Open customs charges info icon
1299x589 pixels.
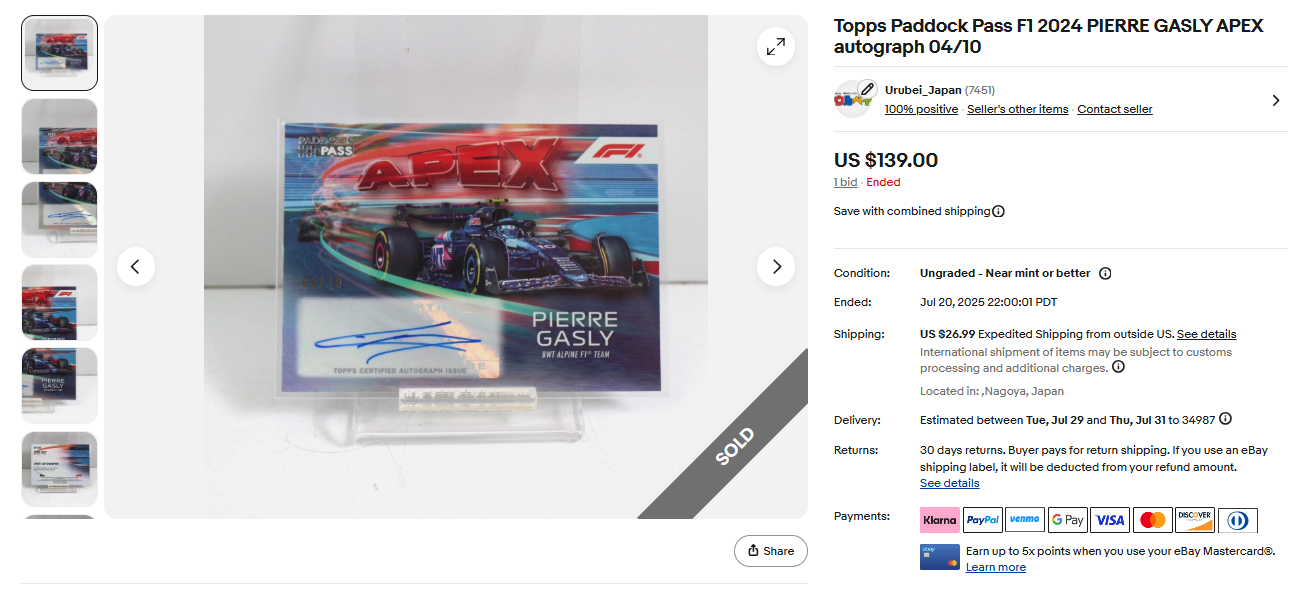(x=1118, y=367)
